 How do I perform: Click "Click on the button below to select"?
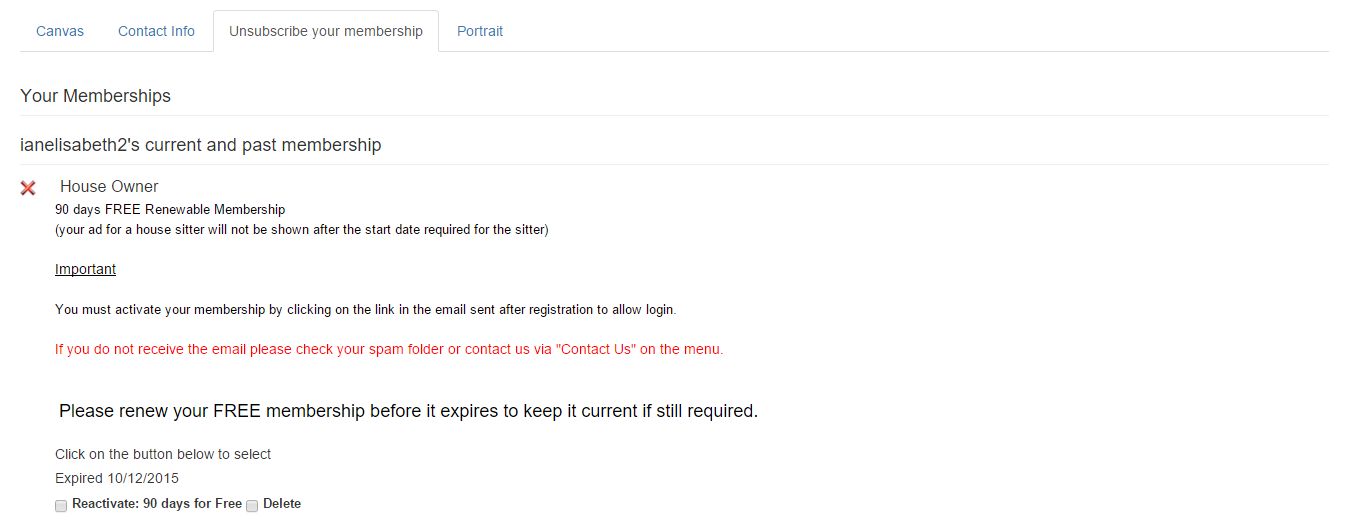[x=163, y=454]
